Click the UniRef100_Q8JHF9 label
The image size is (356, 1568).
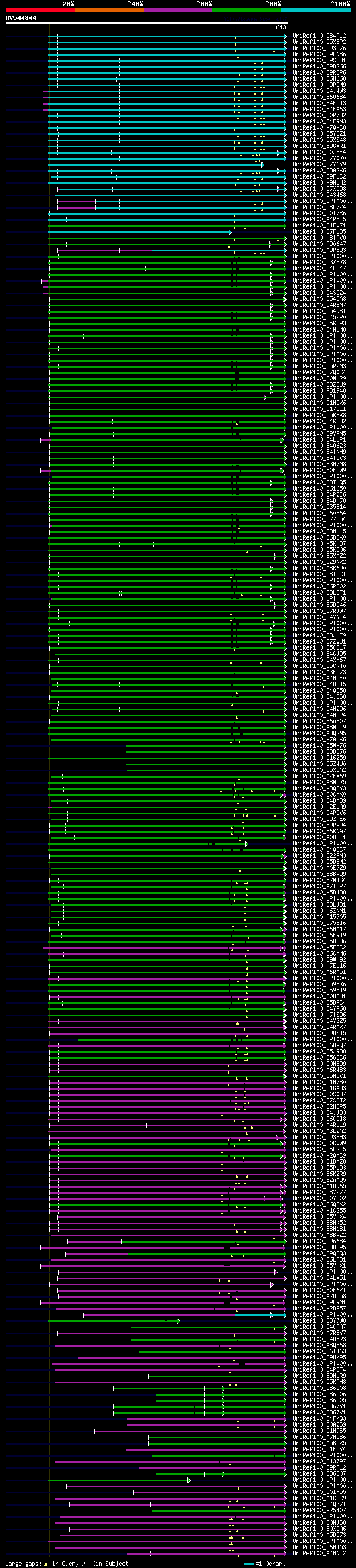(319, 635)
